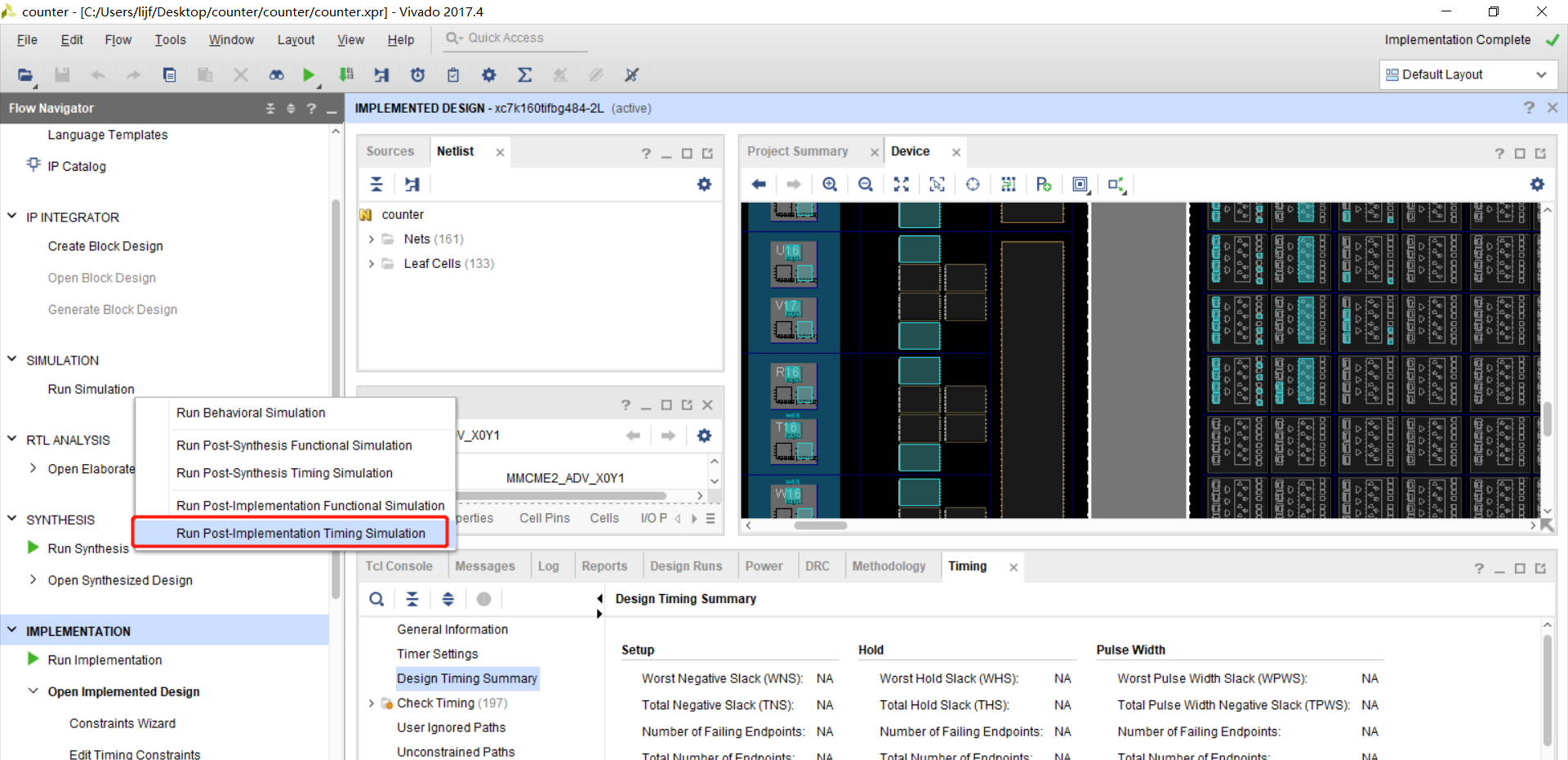The width and height of the screenshot is (1568, 760).
Task: Click the Flow Navigator vertical scrollbar
Action: (336, 400)
